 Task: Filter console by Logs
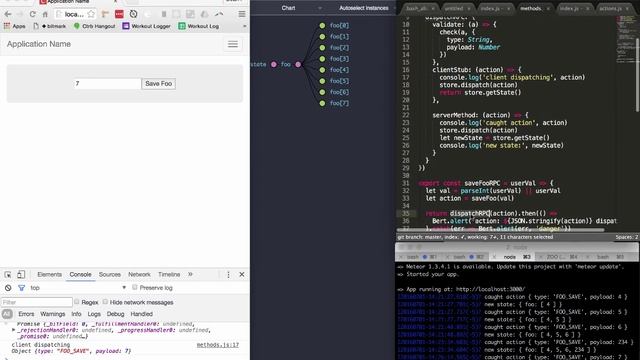(94, 314)
